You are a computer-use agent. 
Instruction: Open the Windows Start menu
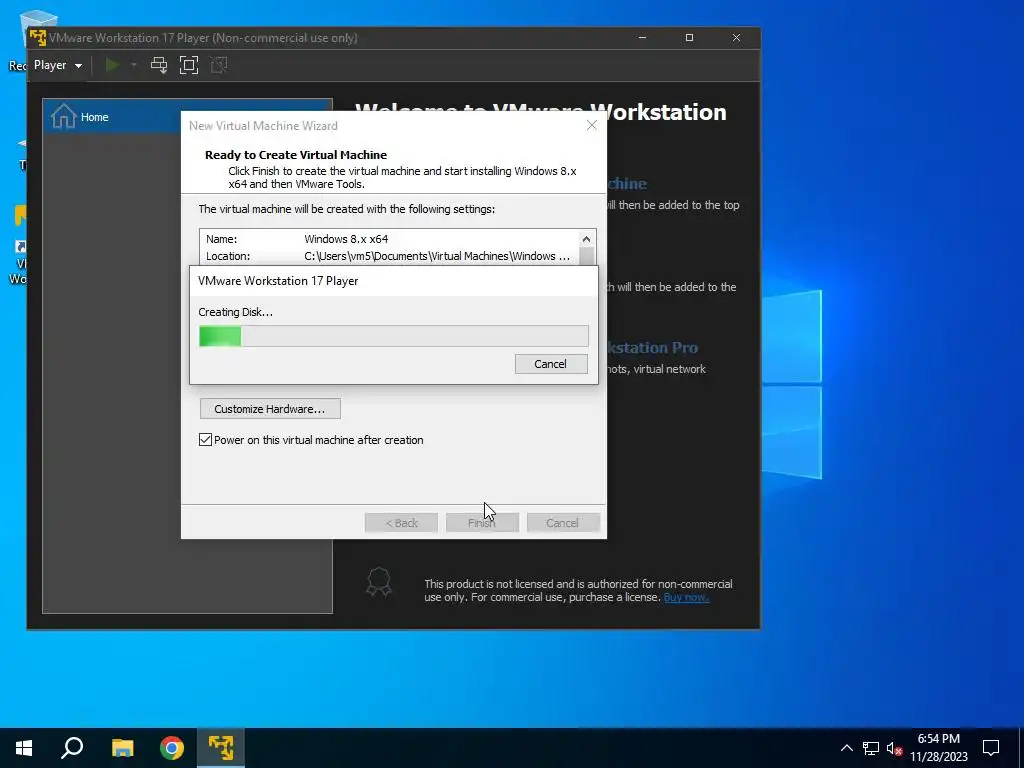point(24,748)
